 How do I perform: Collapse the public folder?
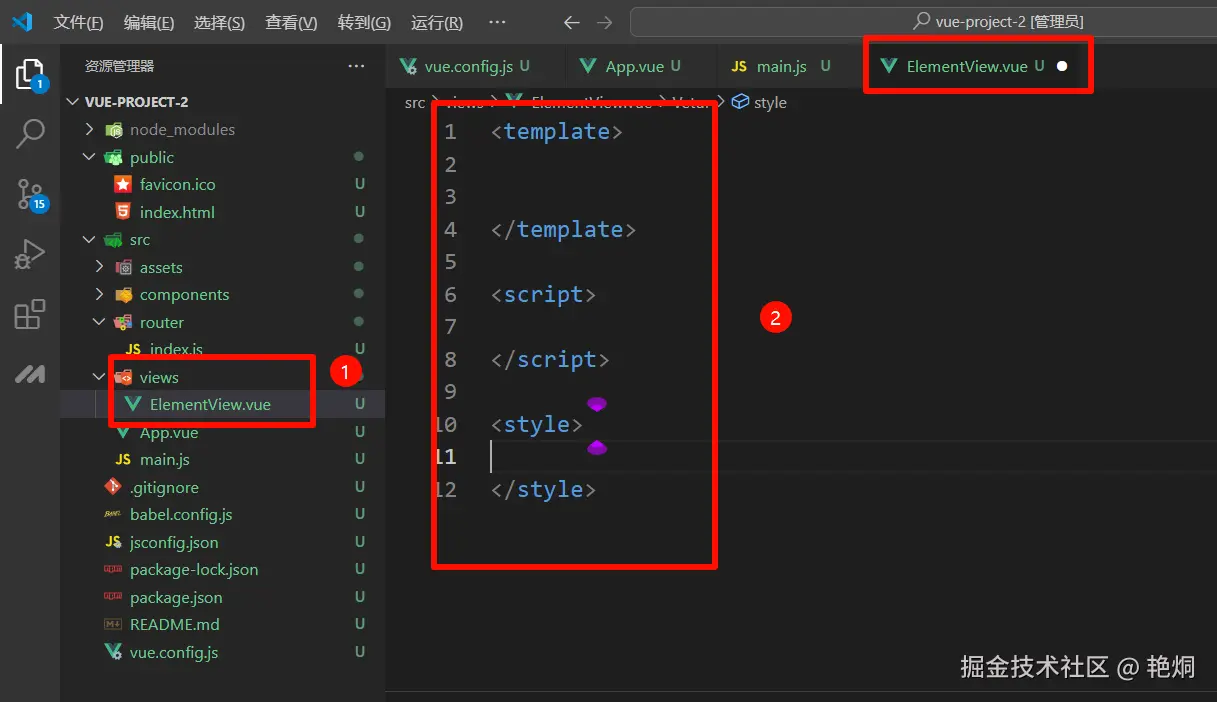(x=151, y=157)
